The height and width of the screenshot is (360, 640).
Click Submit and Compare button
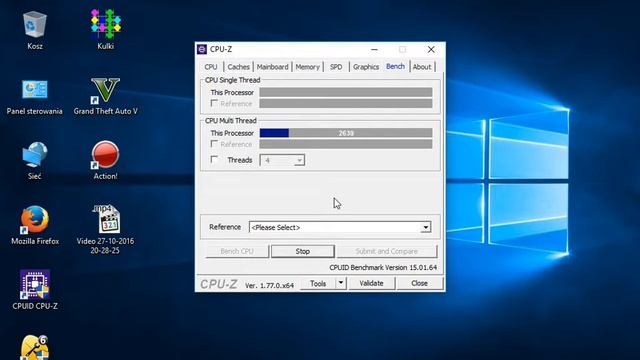[x=387, y=251]
